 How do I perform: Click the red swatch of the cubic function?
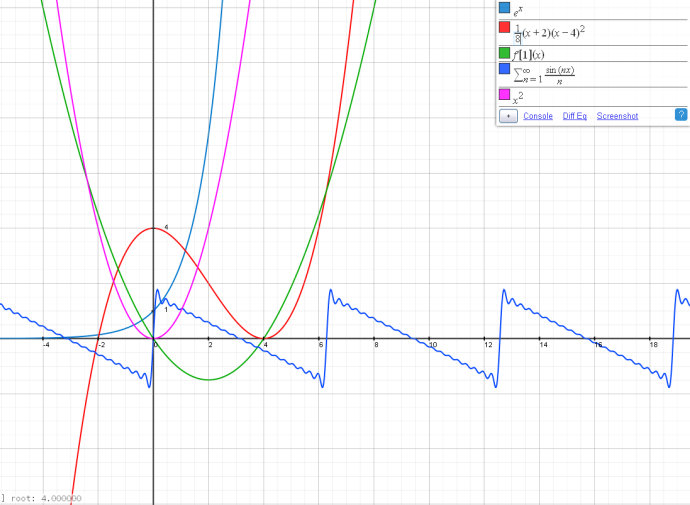504,27
